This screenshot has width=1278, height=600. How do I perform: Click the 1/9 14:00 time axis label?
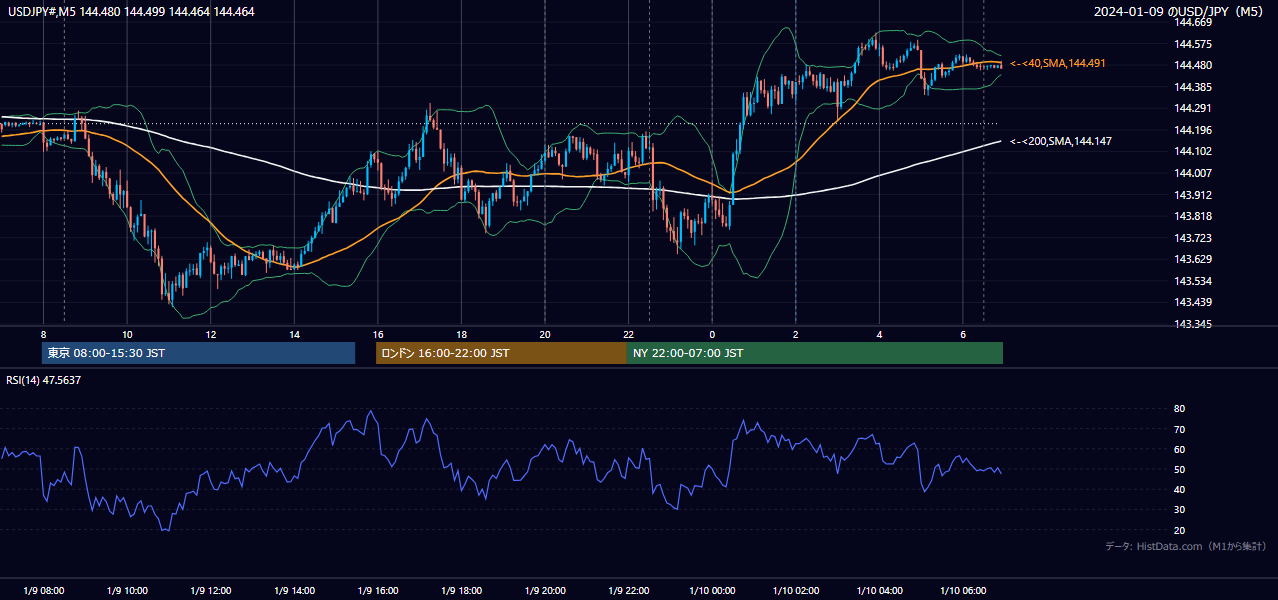[294, 590]
